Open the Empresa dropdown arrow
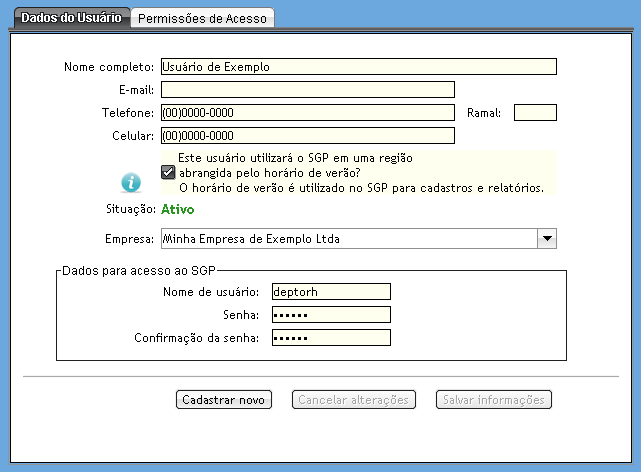Viewport: 641px width, 472px height. click(x=546, y=239)
